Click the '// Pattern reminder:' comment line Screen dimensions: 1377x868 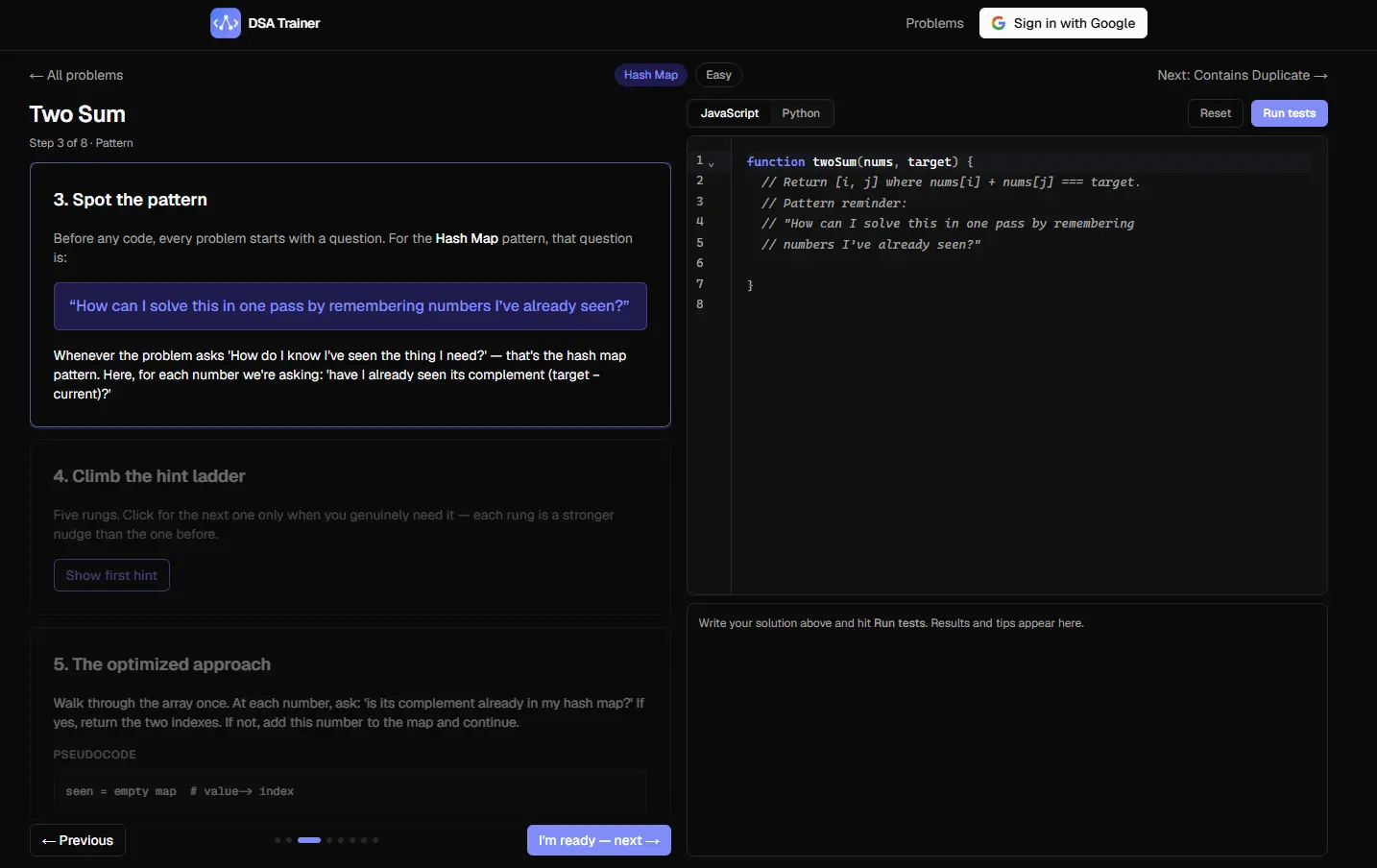(x=833, y=204)
